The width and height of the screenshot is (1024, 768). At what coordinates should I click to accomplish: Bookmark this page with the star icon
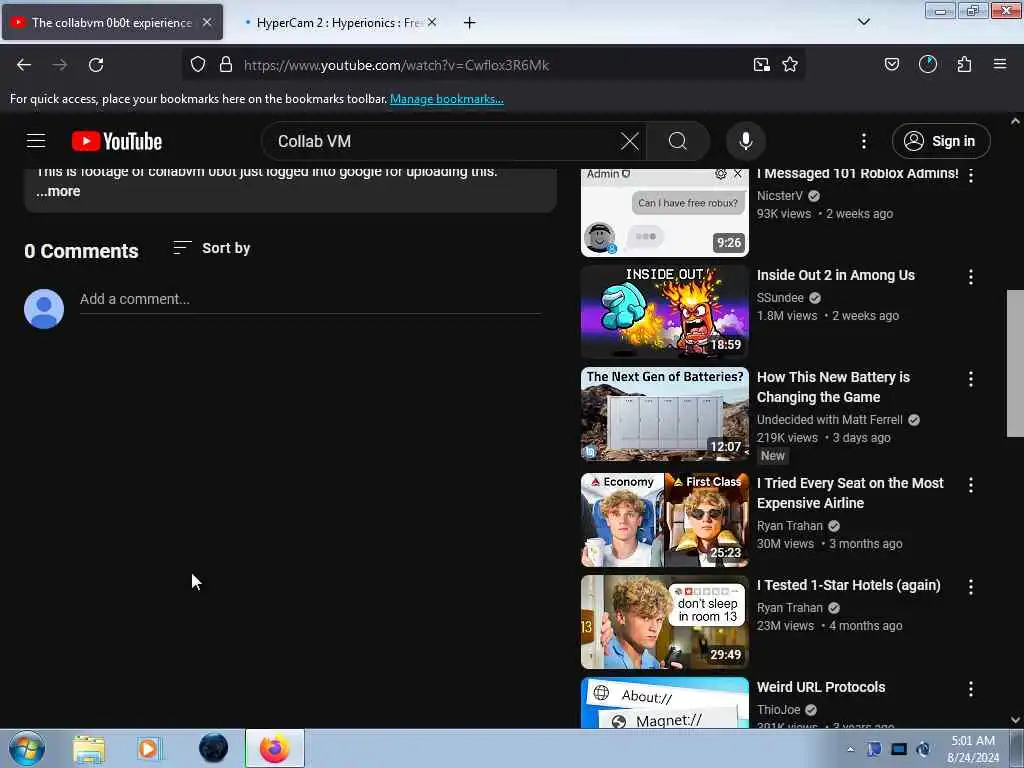click(790, 65)
